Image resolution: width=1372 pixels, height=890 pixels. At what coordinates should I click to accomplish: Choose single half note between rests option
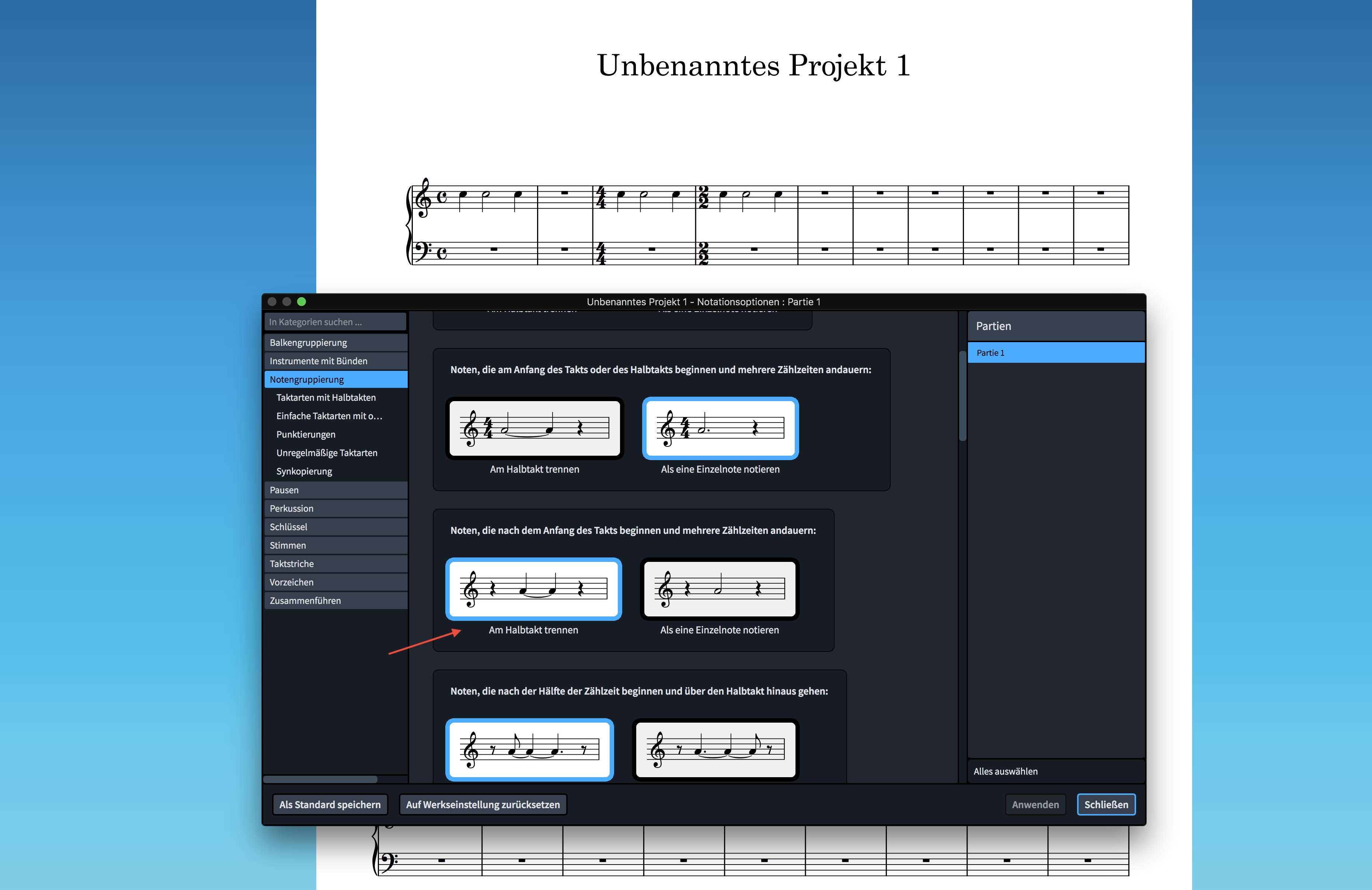pos(720,588)
